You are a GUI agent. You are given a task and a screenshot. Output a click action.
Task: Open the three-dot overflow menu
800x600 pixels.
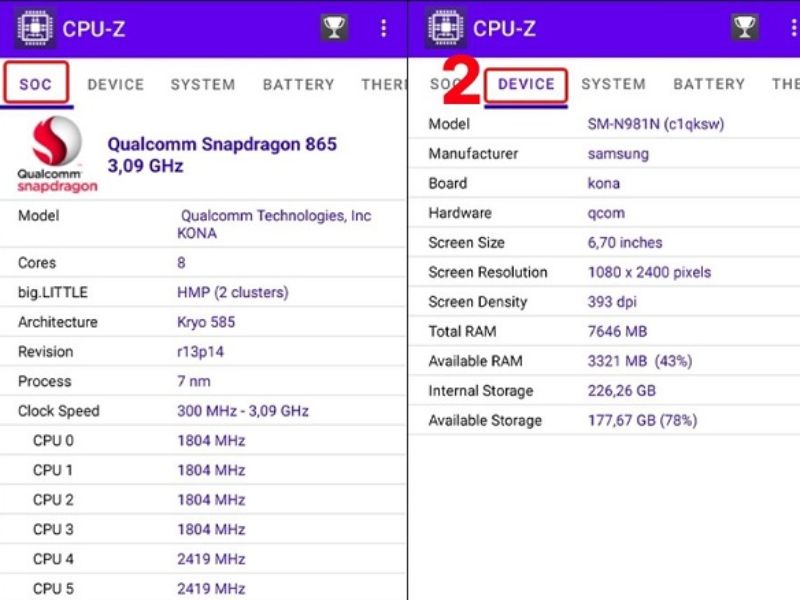[x=384, y=29]
